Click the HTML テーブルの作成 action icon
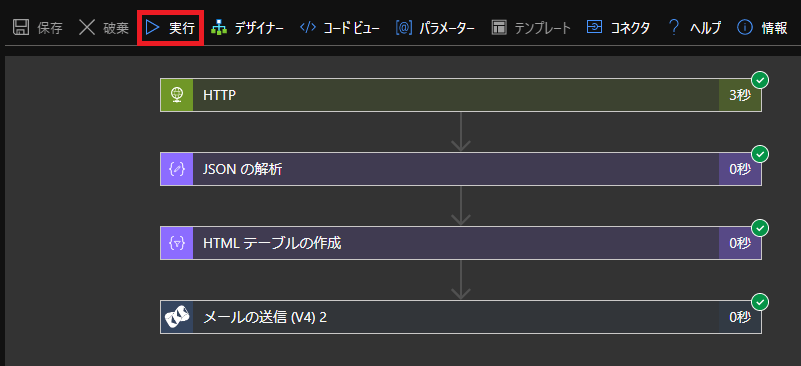The width and height of the screenshot is (801, 366). [177, 243]
